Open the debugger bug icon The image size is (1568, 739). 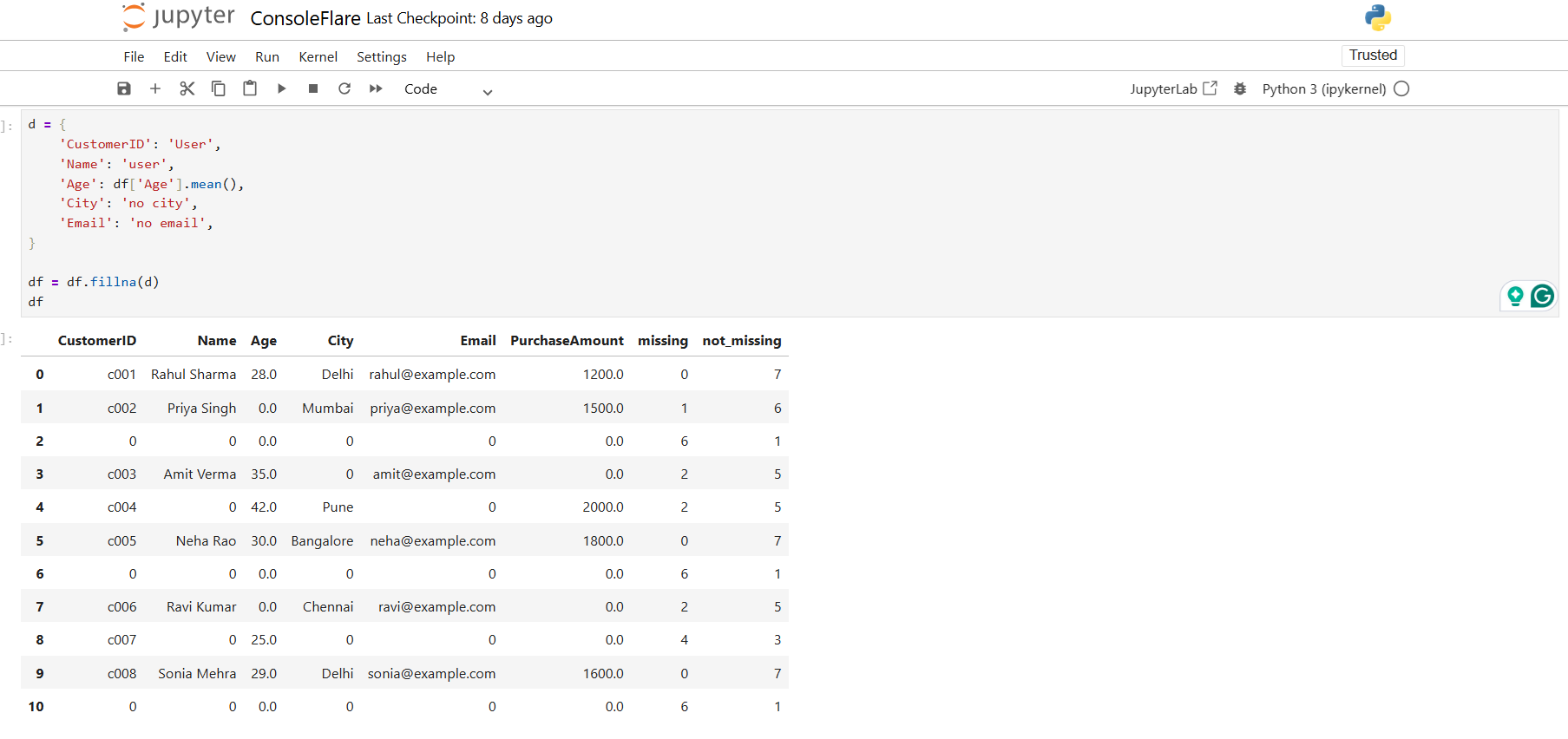point(1240,88)
